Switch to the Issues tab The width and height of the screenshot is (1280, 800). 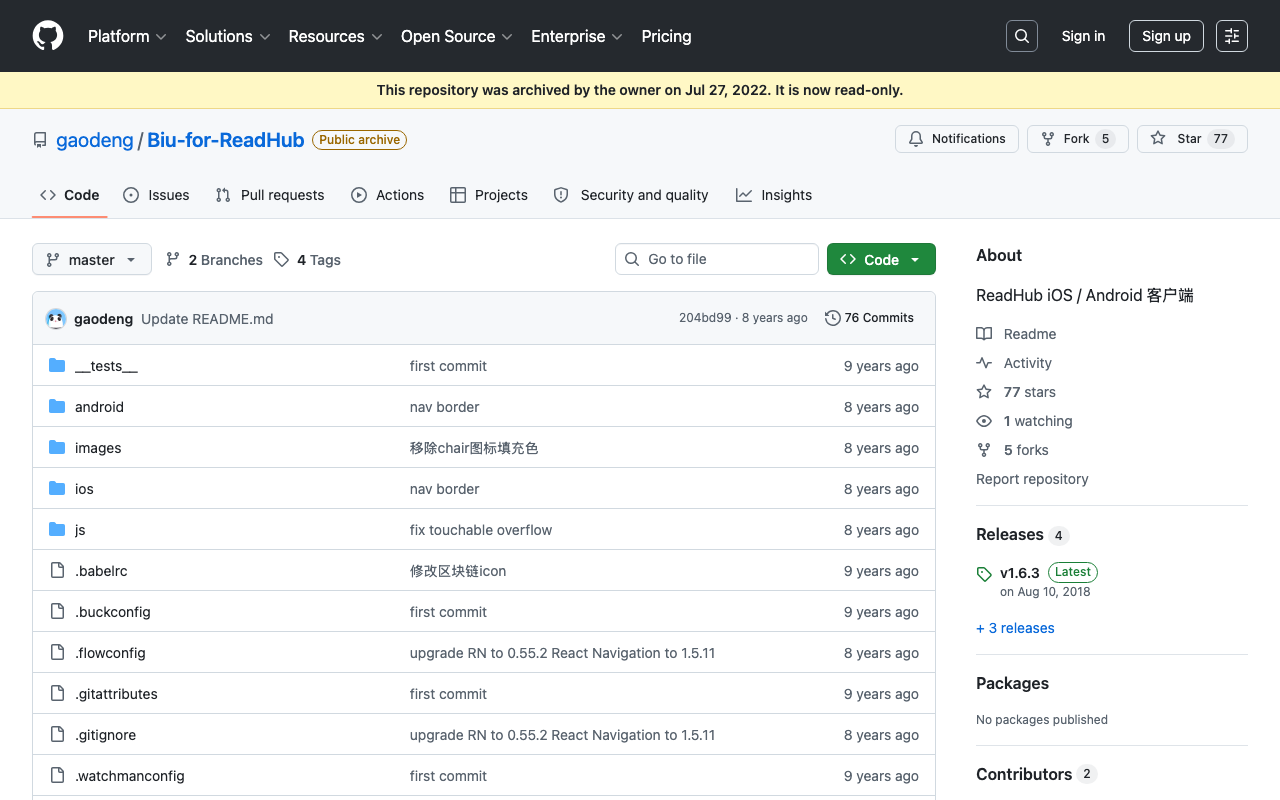pos(156,195)
